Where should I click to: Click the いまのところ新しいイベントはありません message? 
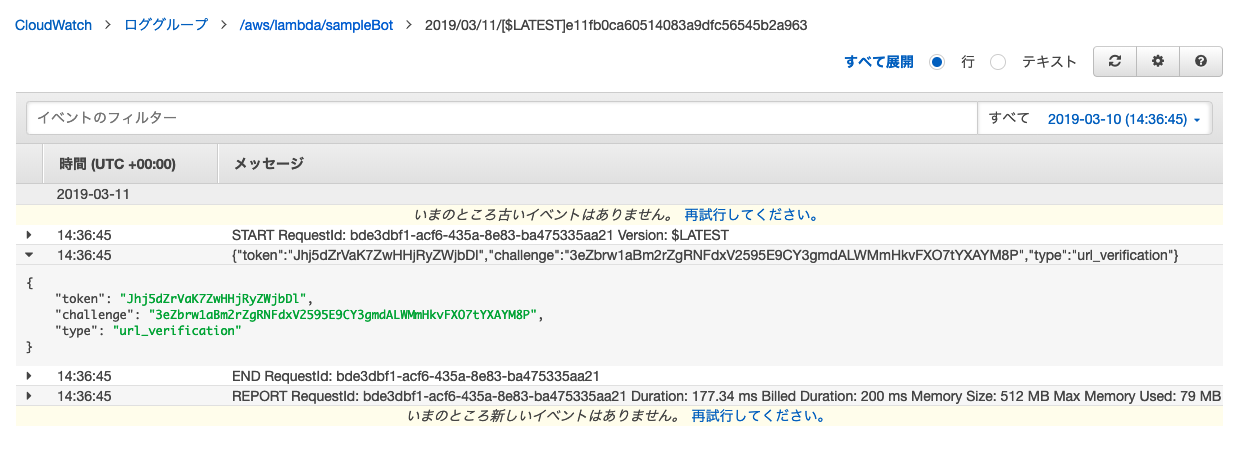click(x=545, y=415)
